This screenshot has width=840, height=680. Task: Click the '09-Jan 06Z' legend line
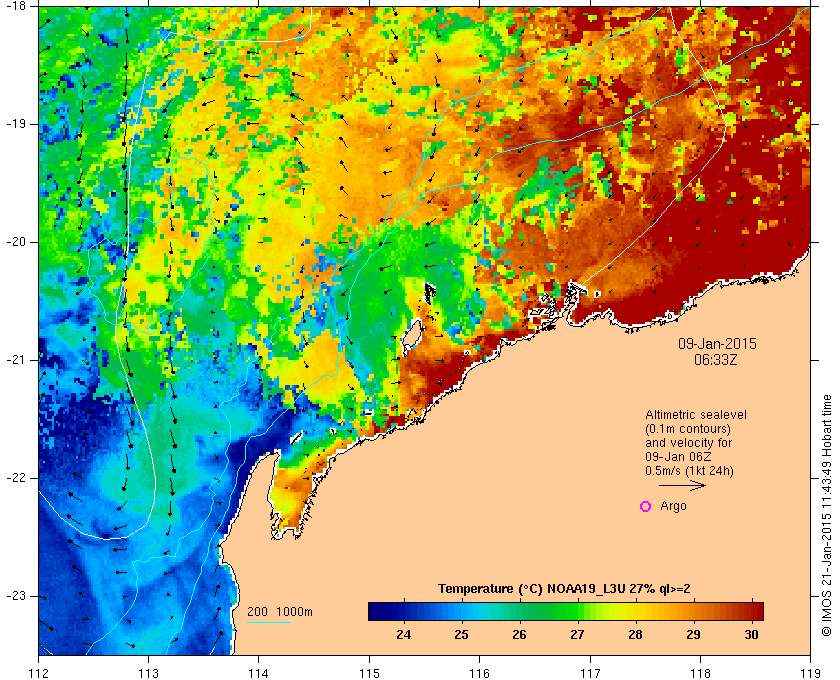pyautogui.click(x=678, y=457)
